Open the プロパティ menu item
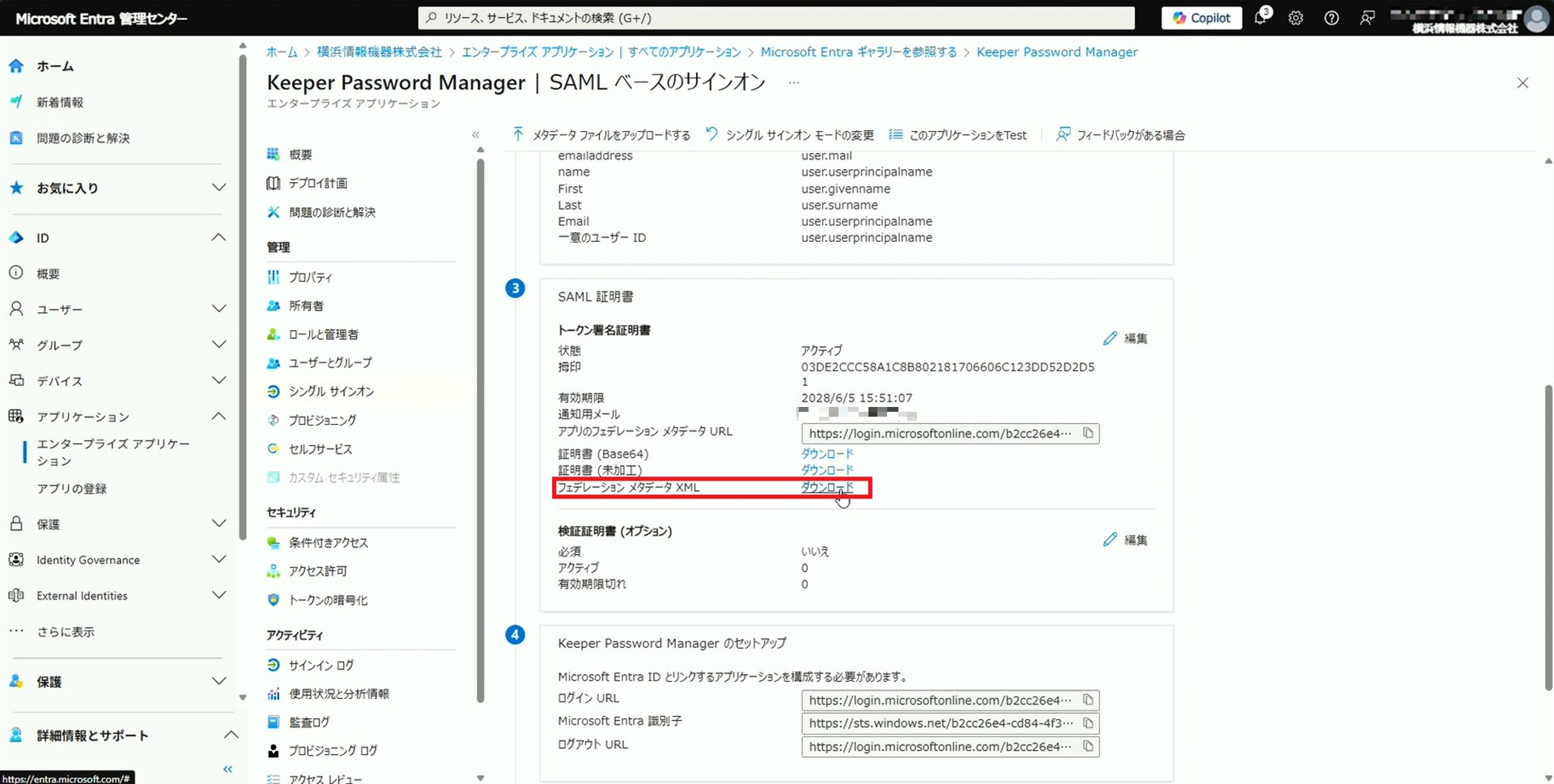 pos(310,278)
